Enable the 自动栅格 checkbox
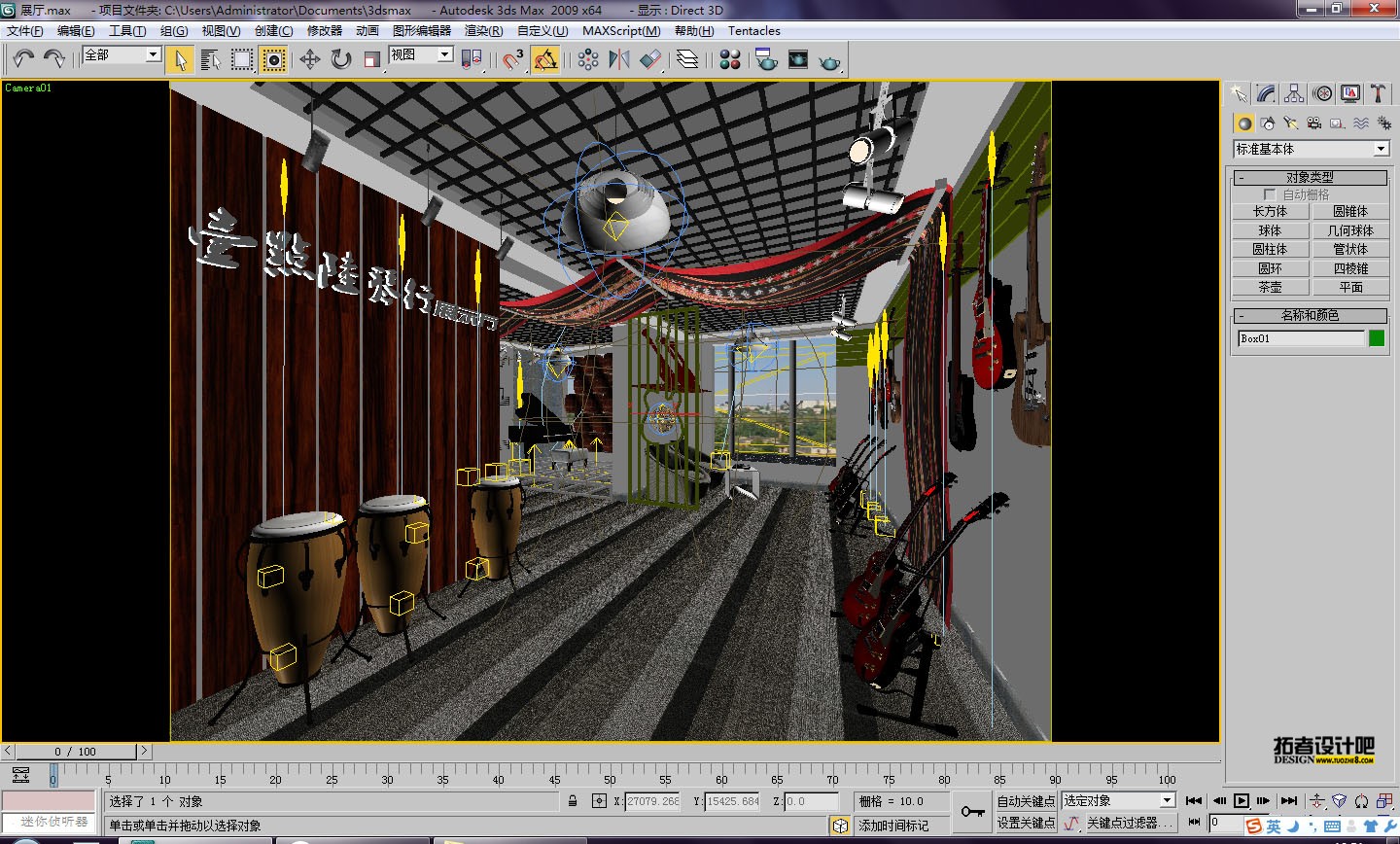The image size is (1400, 844). [1270, 194]
